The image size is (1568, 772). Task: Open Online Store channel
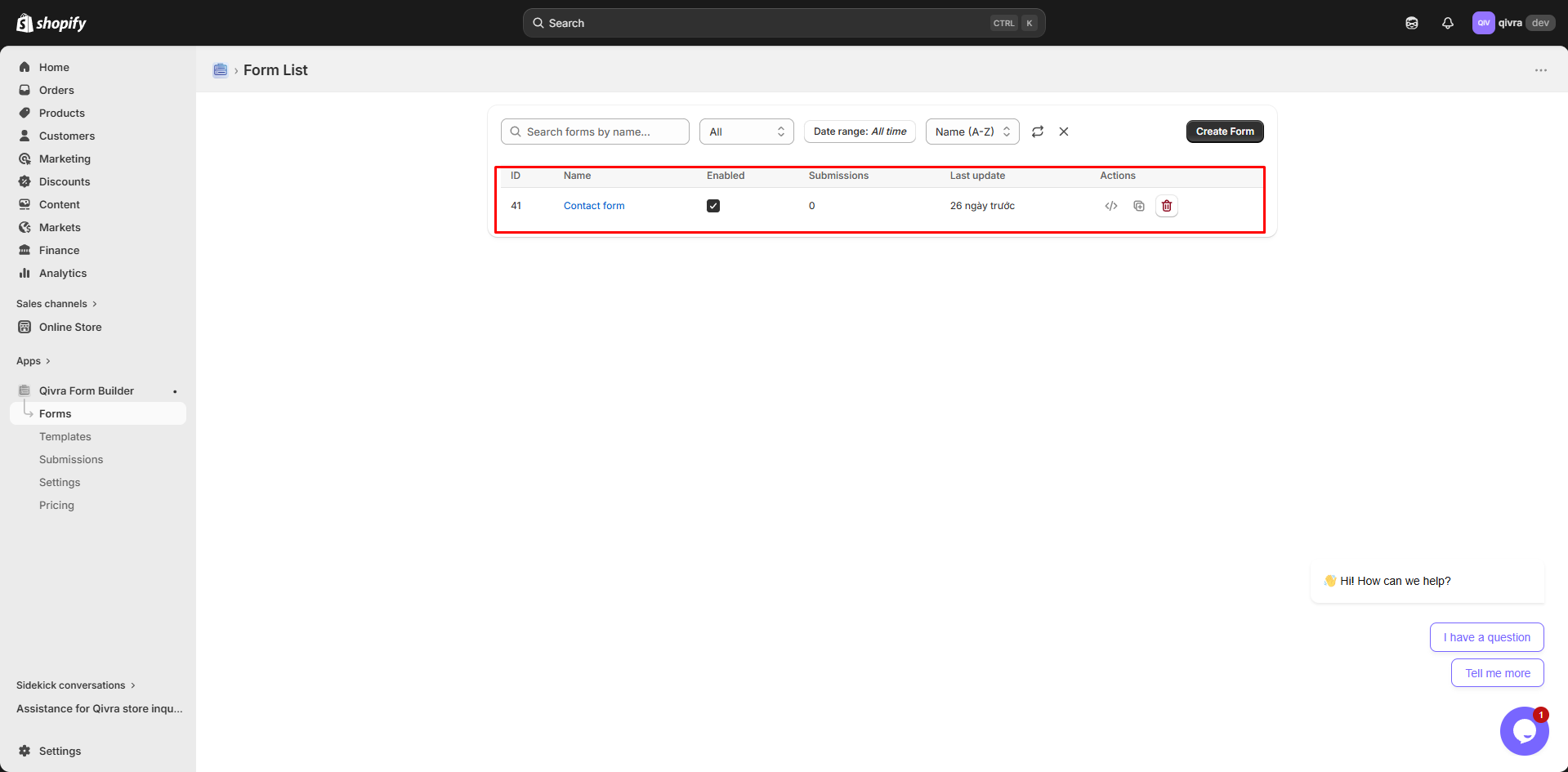click(98, 327)
